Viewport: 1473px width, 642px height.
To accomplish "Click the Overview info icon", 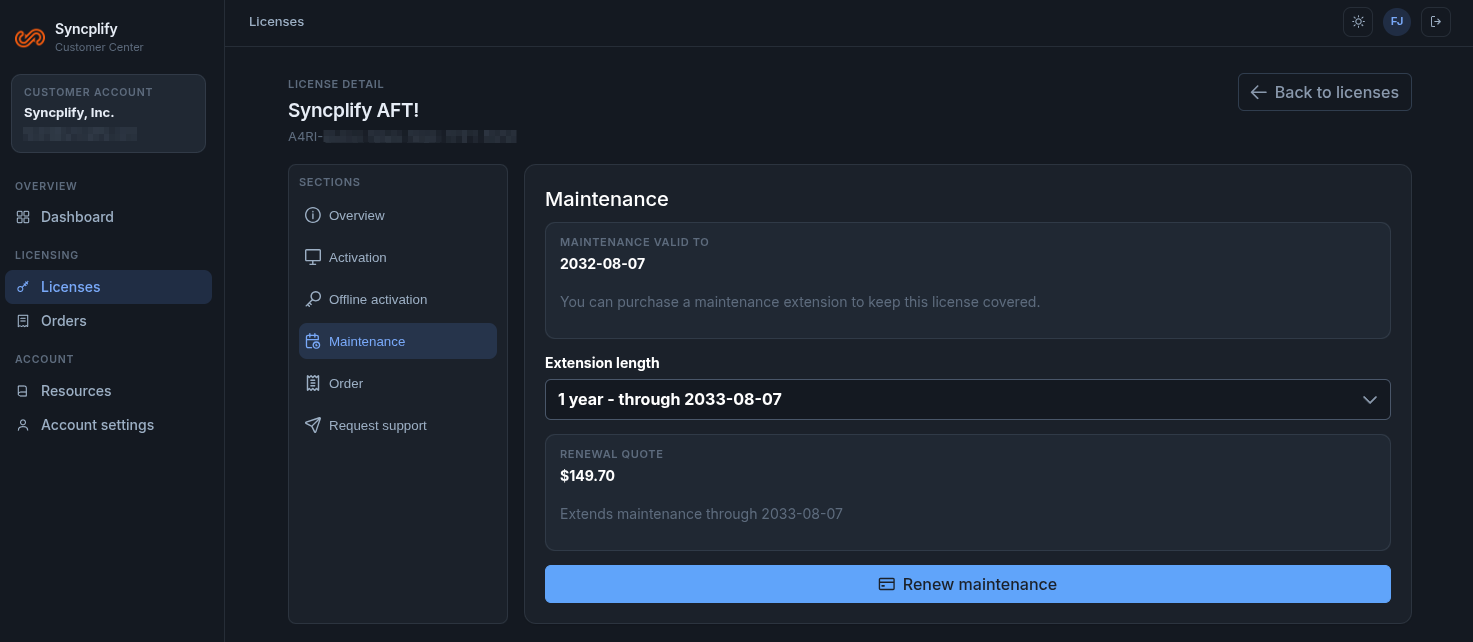I will [313, 215].
